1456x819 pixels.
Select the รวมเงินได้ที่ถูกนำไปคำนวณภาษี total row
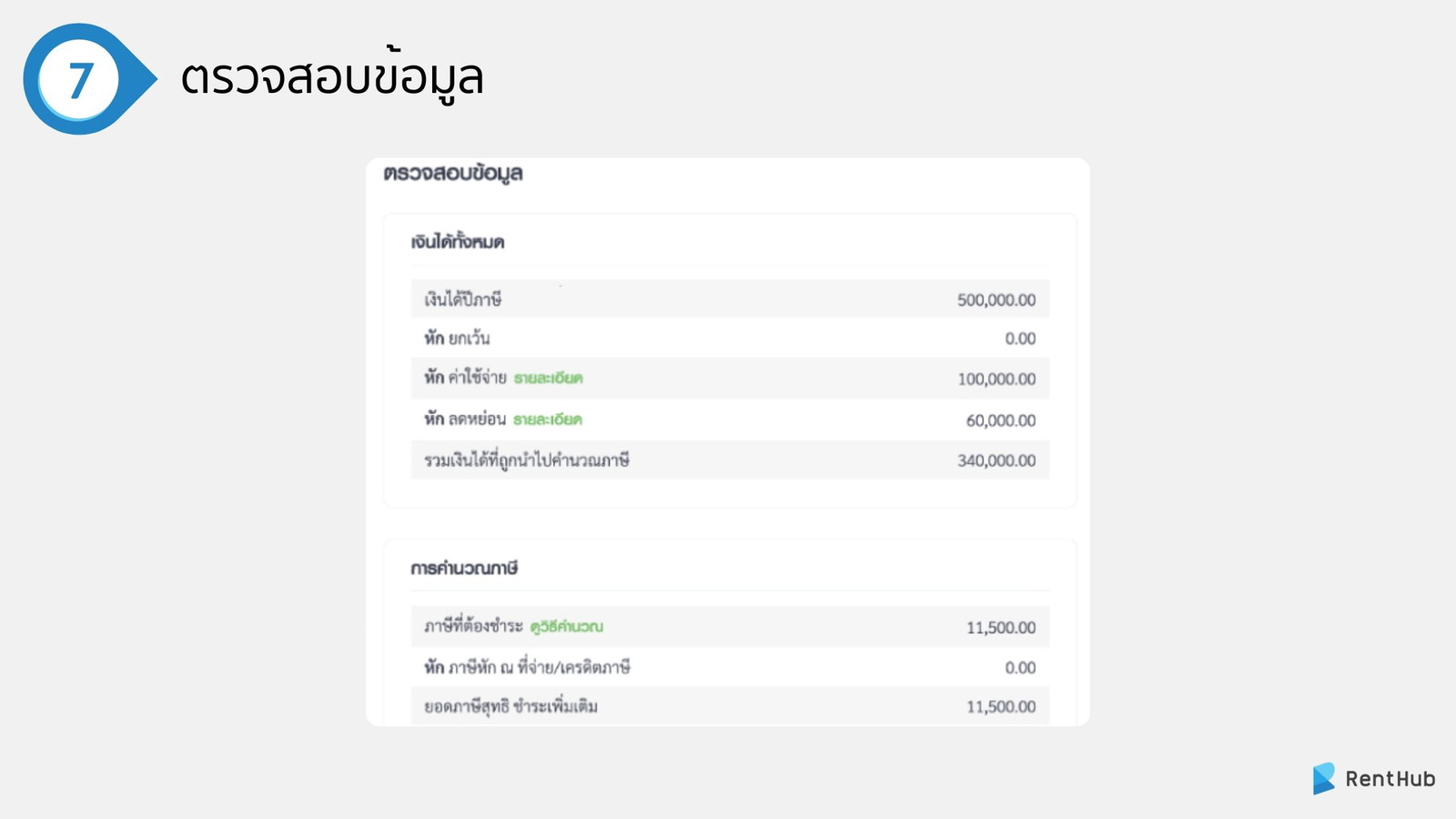[x=728, y=460]
